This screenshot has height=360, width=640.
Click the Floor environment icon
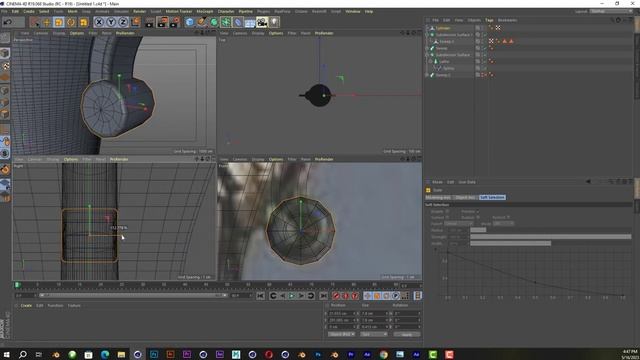[x=250, y=22]
